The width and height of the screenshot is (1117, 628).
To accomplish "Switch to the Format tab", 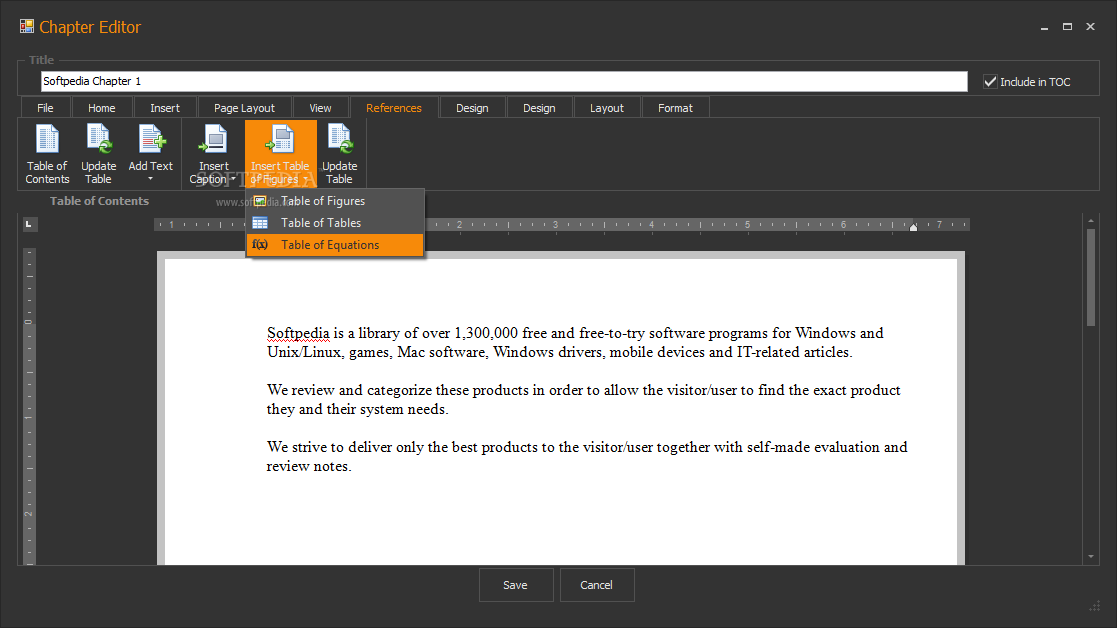I will tap(675, 108).
